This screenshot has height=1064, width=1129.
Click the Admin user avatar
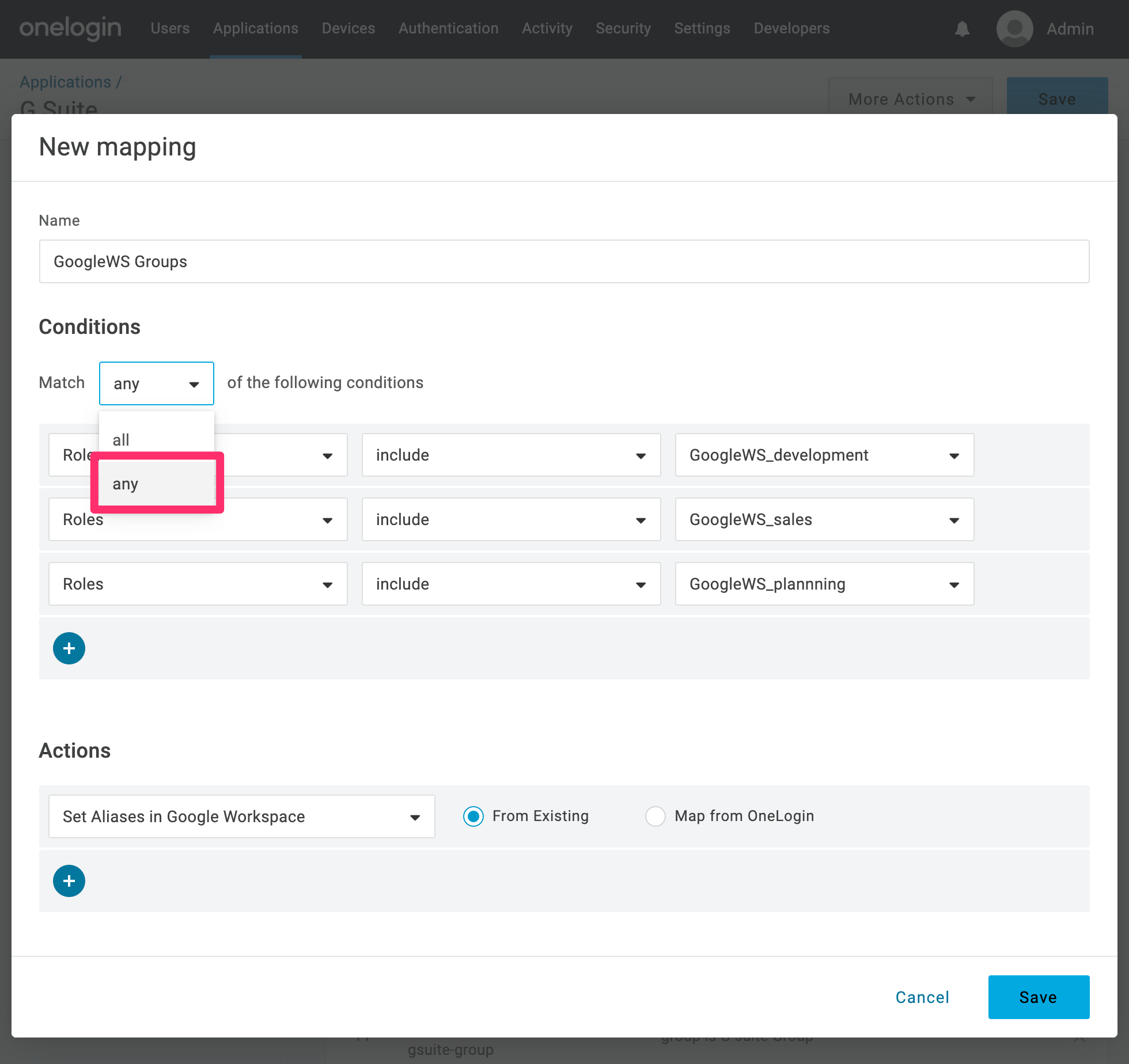click(1014, 29)
